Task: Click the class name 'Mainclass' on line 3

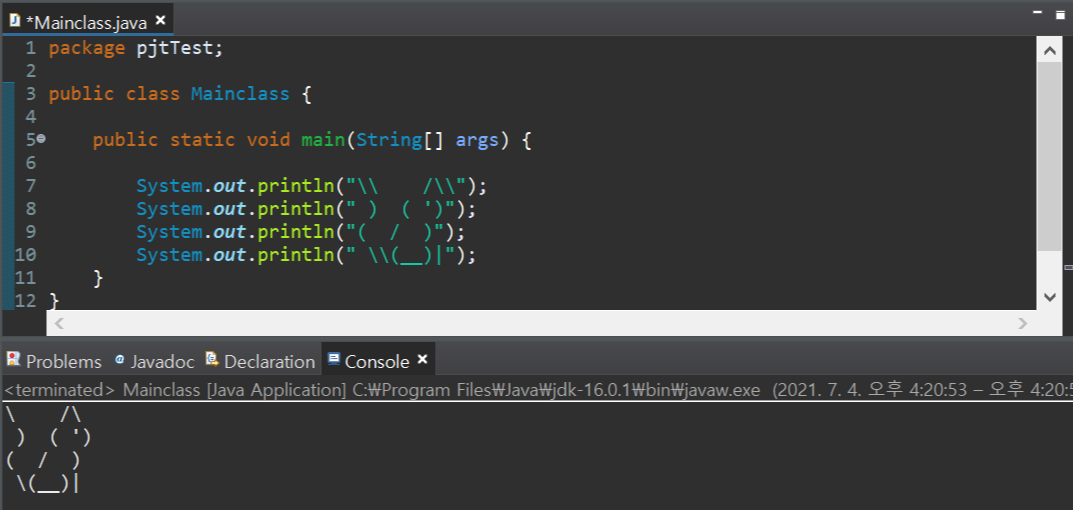Action: click(240, 94)
